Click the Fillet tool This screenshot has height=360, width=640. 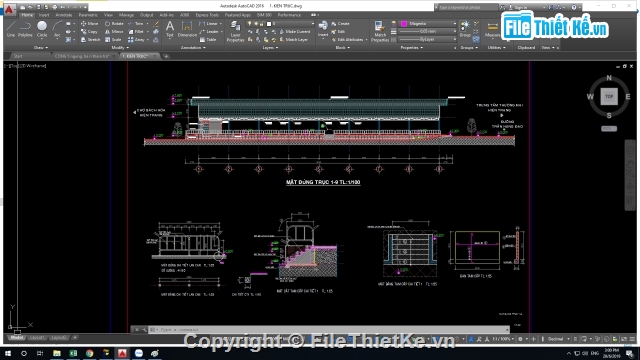(x=136, y=31)
